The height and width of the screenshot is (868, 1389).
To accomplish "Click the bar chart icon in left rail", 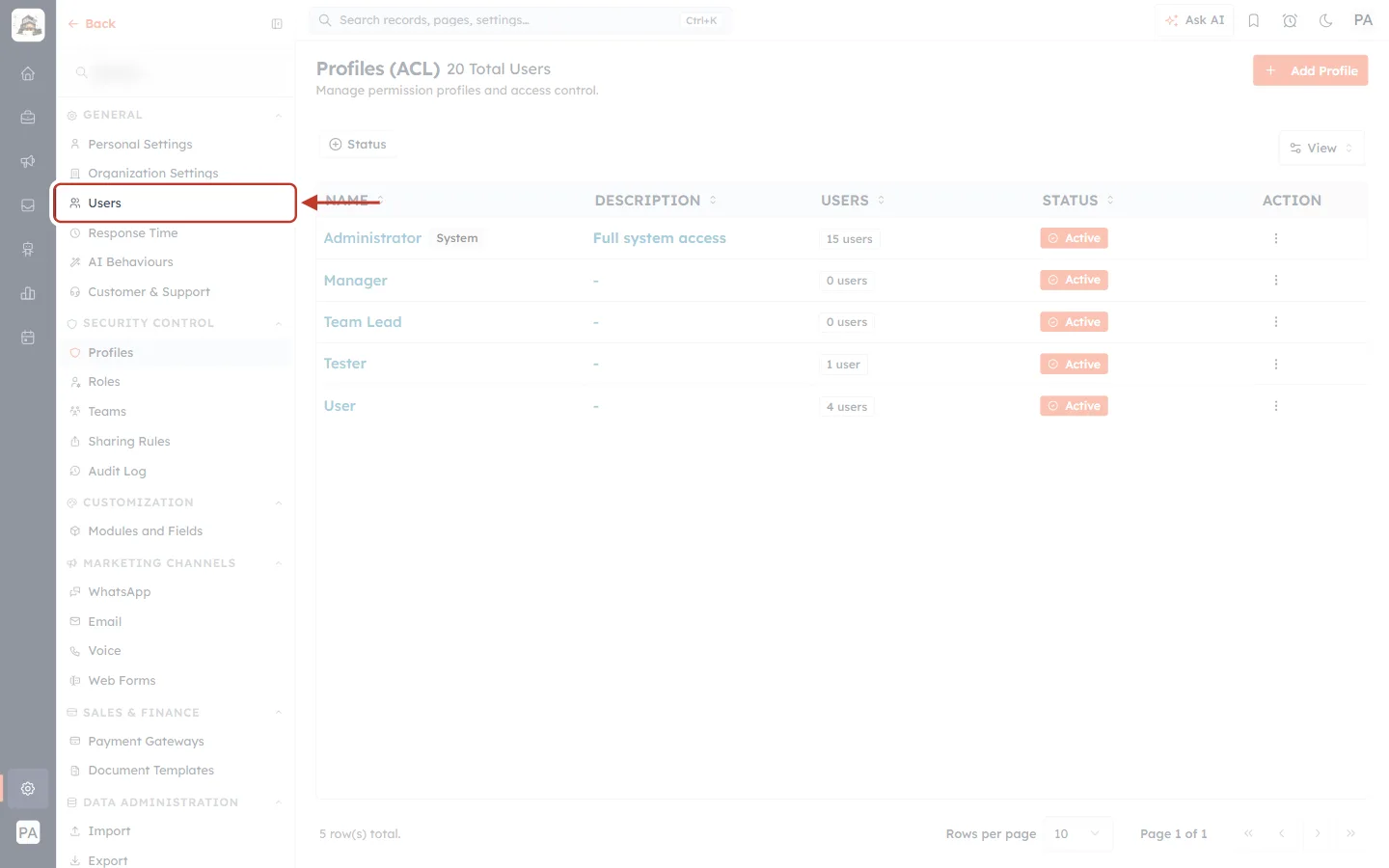I will click(28, 293).
